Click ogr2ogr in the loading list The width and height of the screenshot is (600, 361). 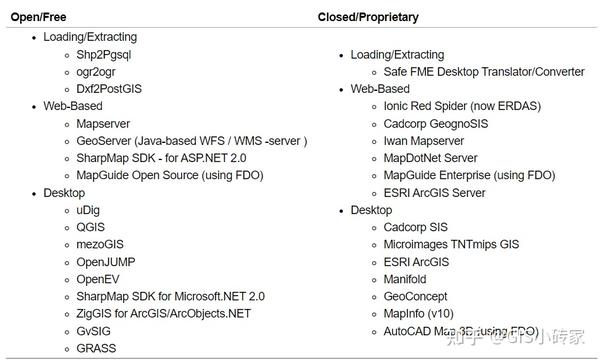(x=96, y=72)
